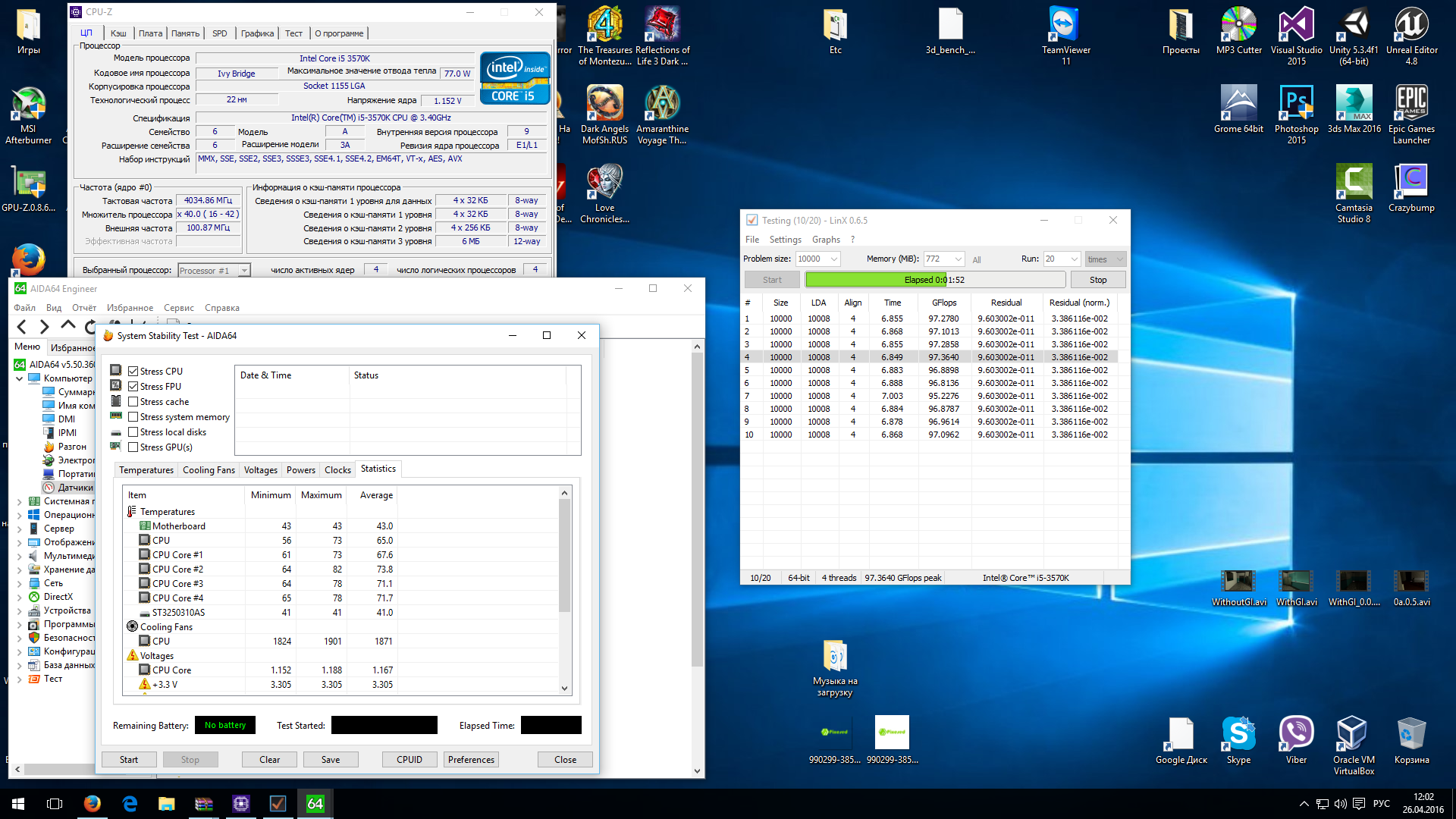Click the LinX elapsed progress bar

tap(934, 280)
